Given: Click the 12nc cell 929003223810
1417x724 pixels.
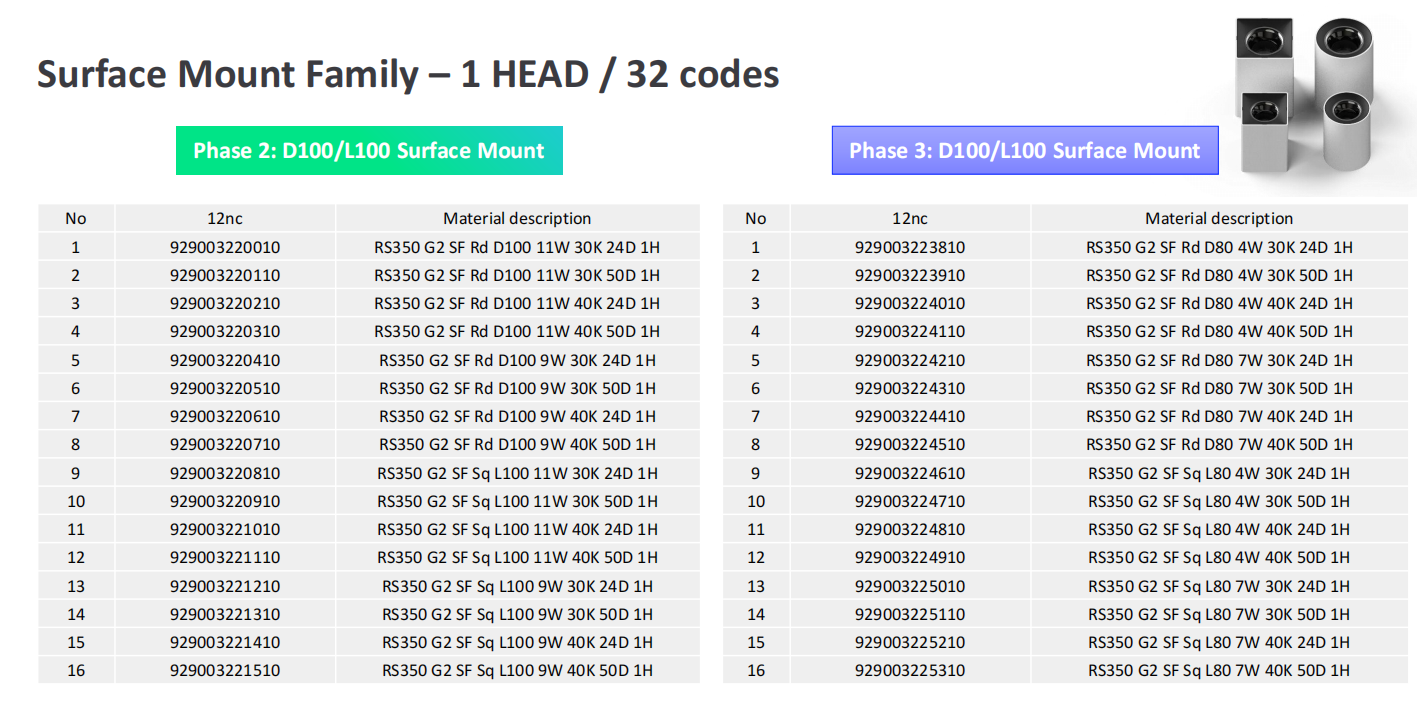Looking at the screenshot, I should [x=909, y=247].
